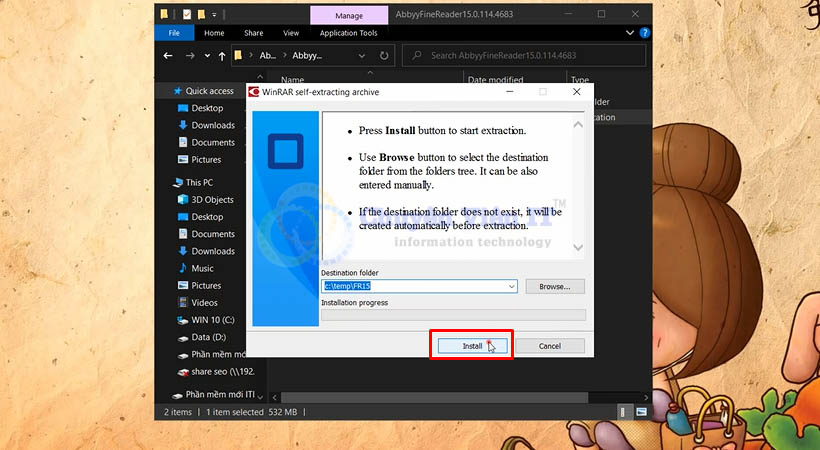Expand the address bar history dropdown
Screen dimensions: 820x450
(x=375, y=56)
